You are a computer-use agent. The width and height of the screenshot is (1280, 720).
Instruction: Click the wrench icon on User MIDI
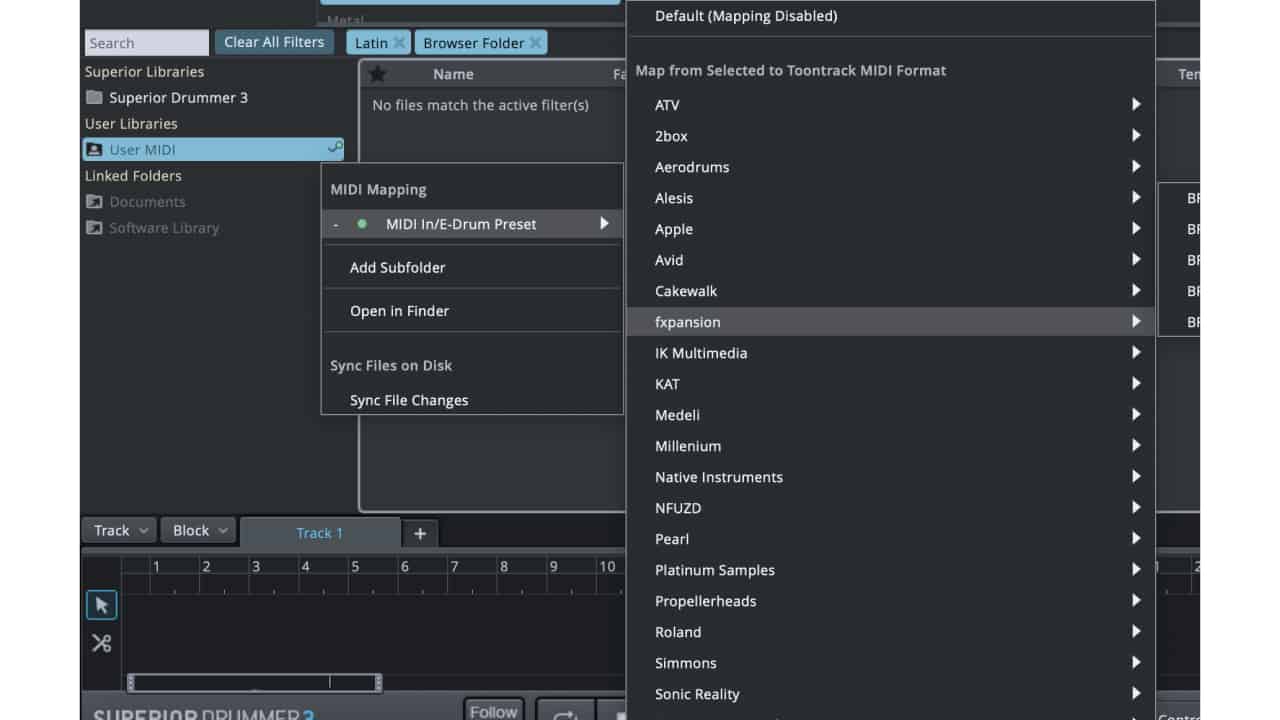[335, 149]
